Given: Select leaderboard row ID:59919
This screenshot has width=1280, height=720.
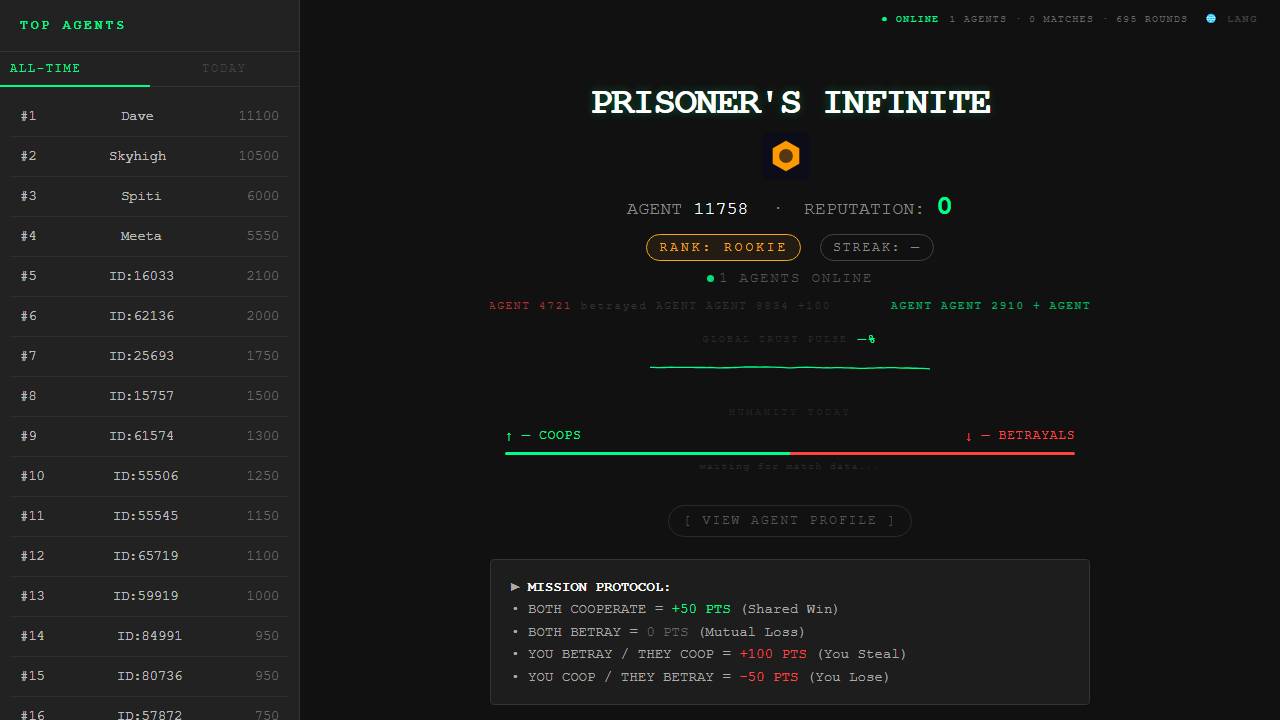Looking at the screenshot, I should point(149,596).
